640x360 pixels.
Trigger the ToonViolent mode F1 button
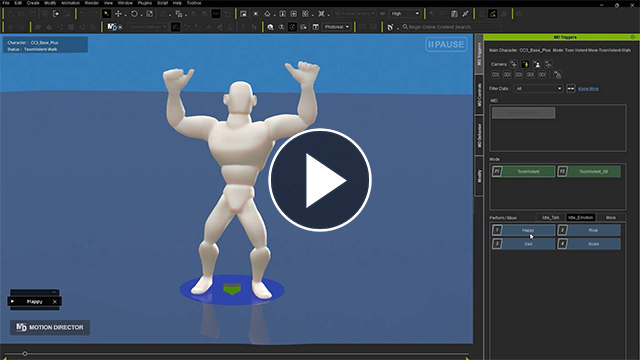pos(523,171)
